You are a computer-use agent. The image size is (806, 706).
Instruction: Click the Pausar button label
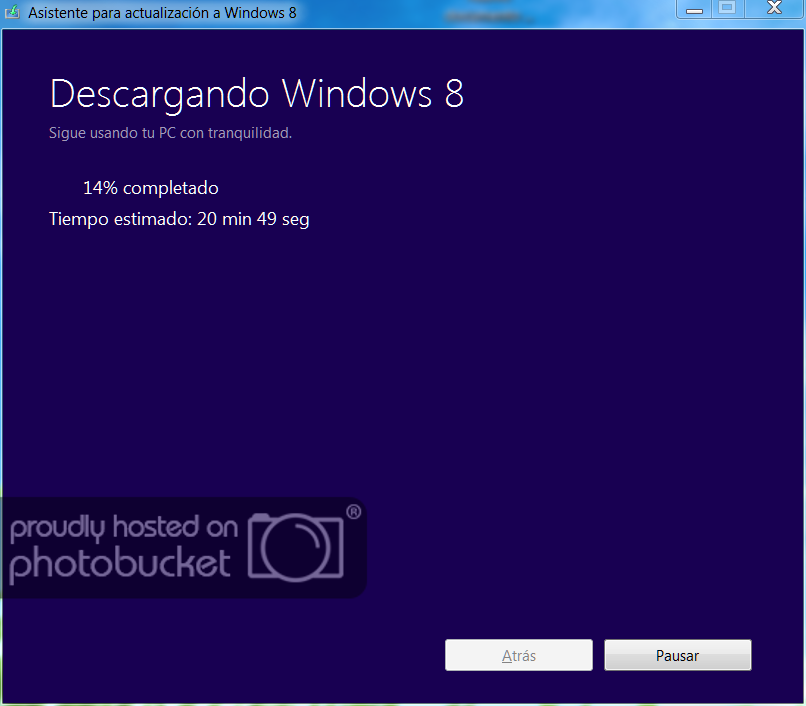pos(677,655)
